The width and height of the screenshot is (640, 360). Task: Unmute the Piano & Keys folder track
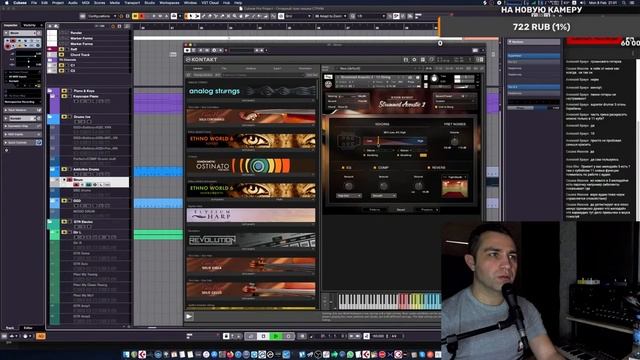(64, 91)
